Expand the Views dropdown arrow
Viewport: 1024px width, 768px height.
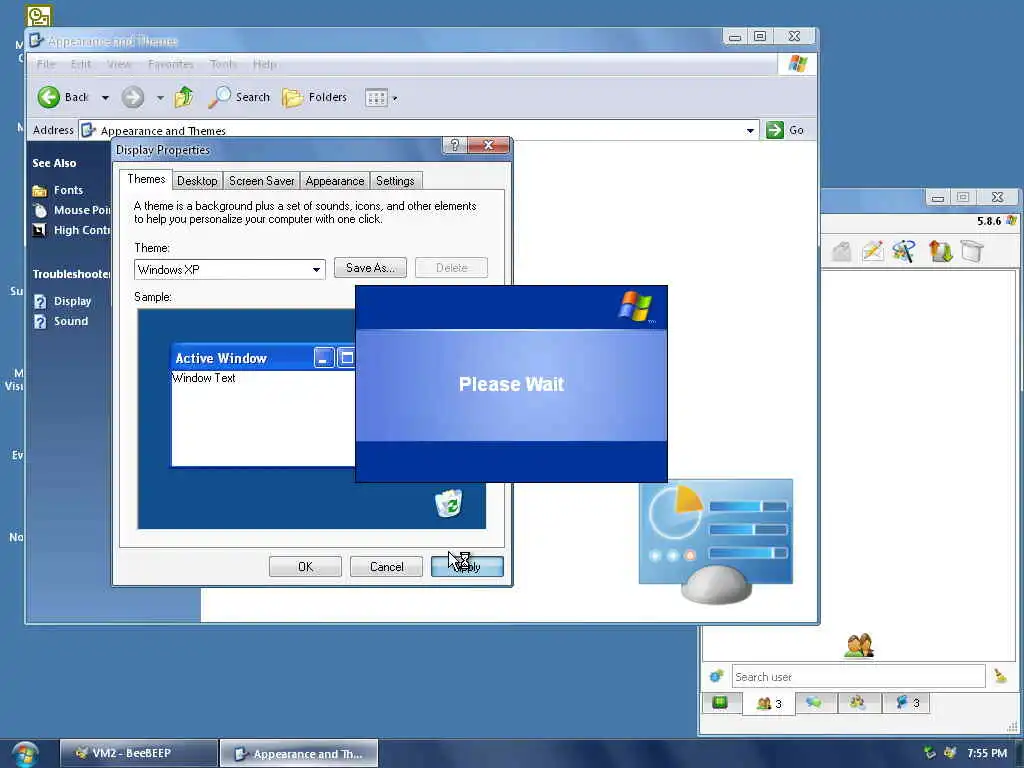[x=394, y=99]
